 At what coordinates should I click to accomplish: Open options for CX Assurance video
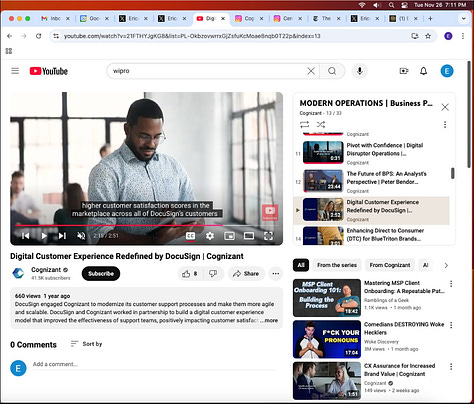[x=451, y=367]
